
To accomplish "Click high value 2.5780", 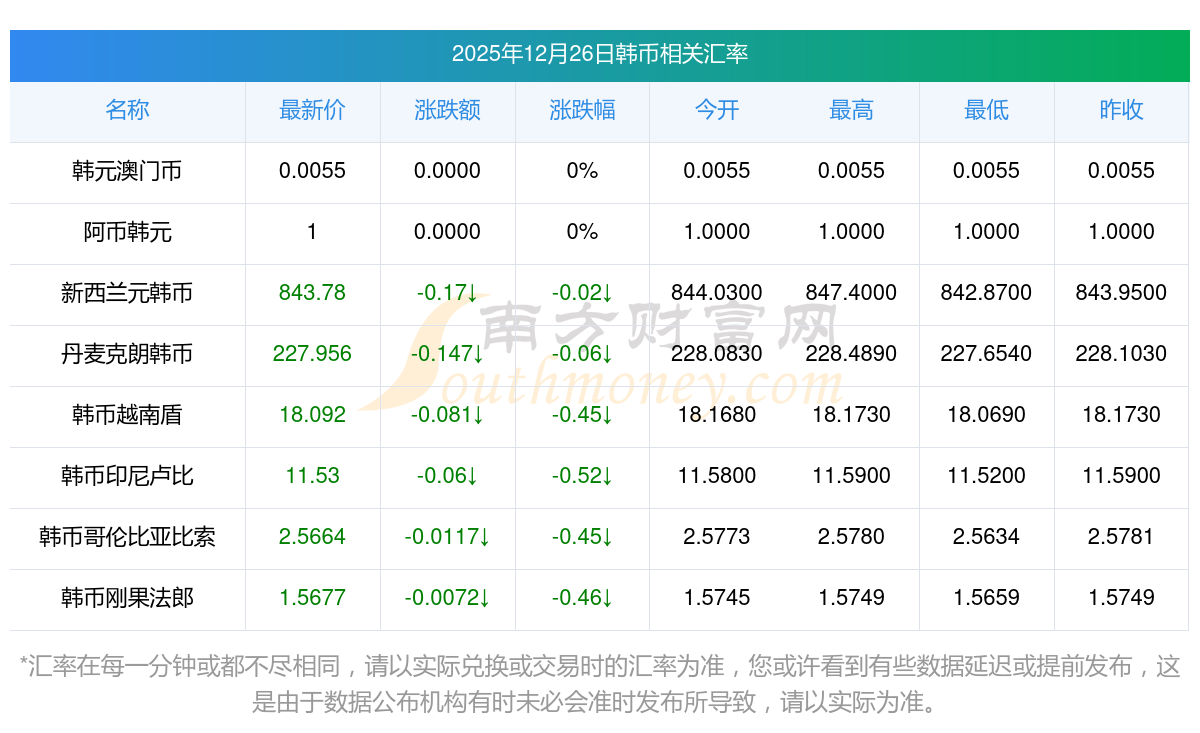I will [851, 537].
